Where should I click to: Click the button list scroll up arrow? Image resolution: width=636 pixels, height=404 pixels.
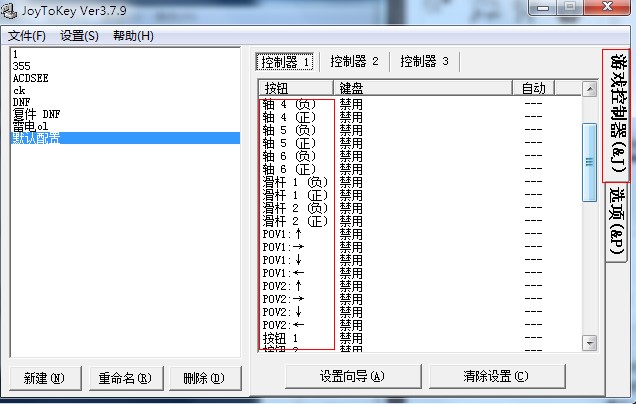click(x=589, y=89)
